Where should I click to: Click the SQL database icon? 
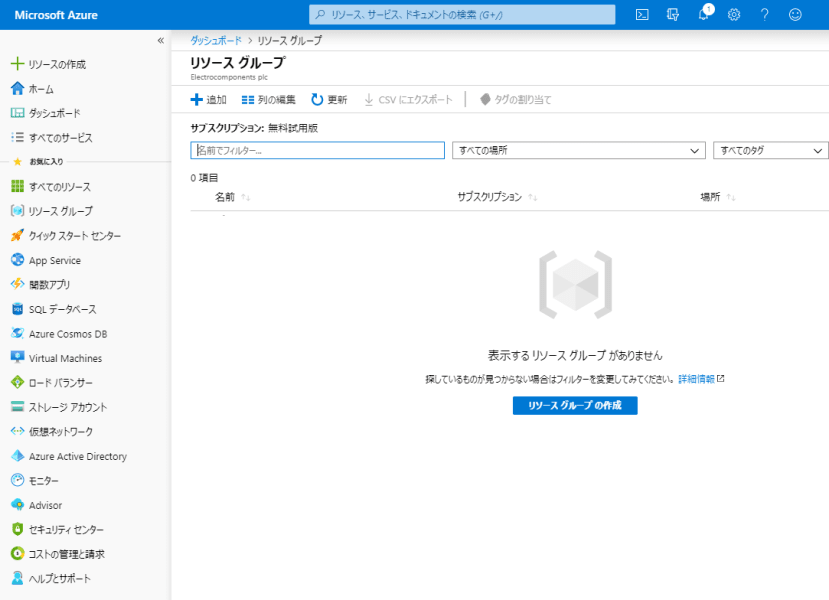[x=17, y=309]
